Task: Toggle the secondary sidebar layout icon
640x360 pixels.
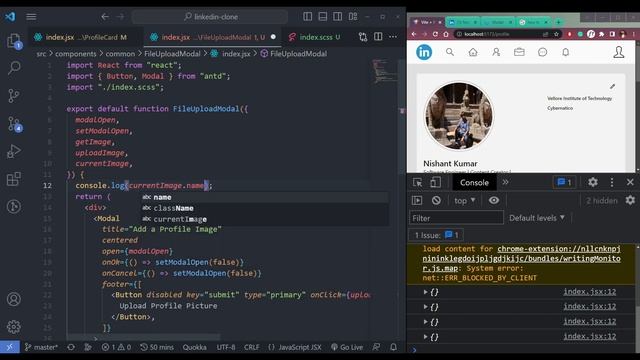Action: (338, 16)
